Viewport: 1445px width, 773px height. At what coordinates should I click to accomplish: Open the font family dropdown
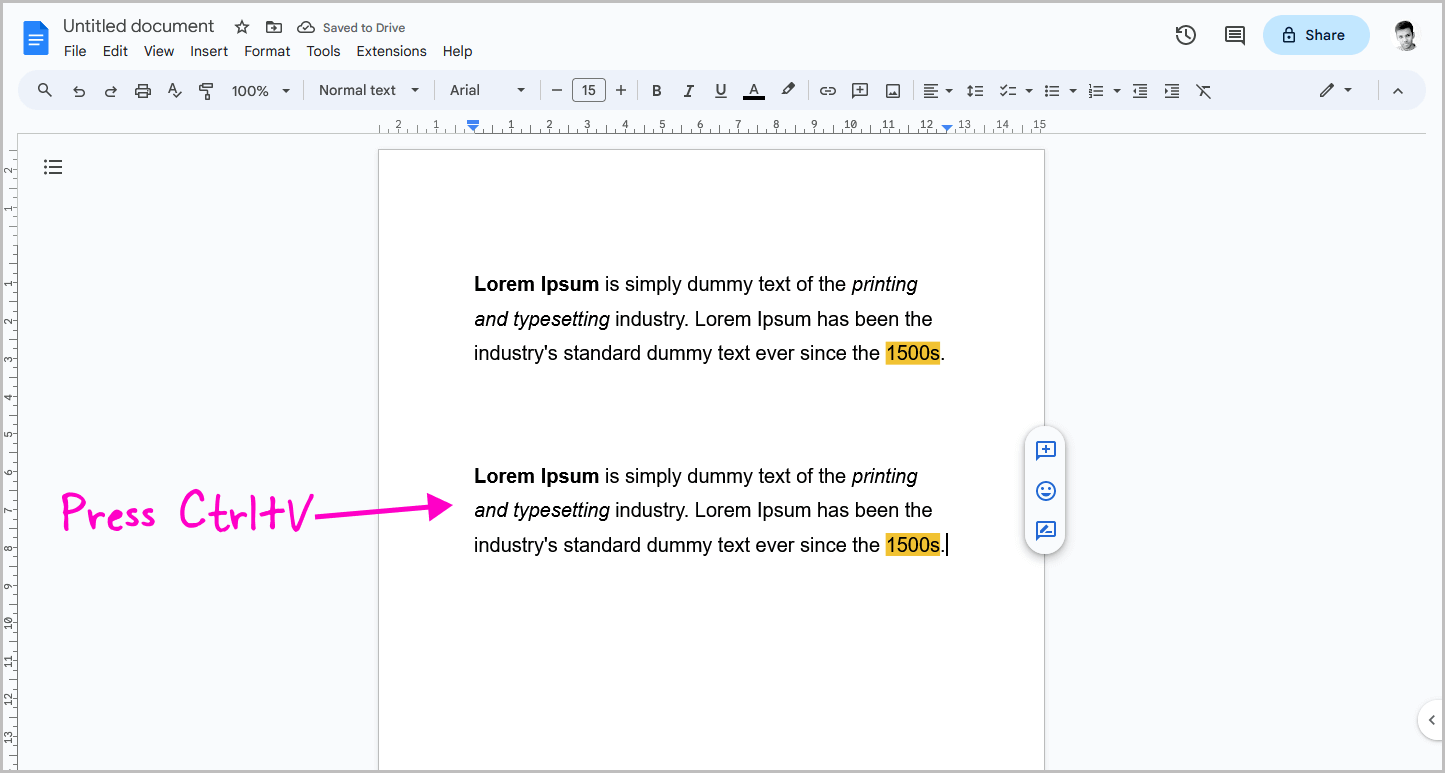coord(487,90)
